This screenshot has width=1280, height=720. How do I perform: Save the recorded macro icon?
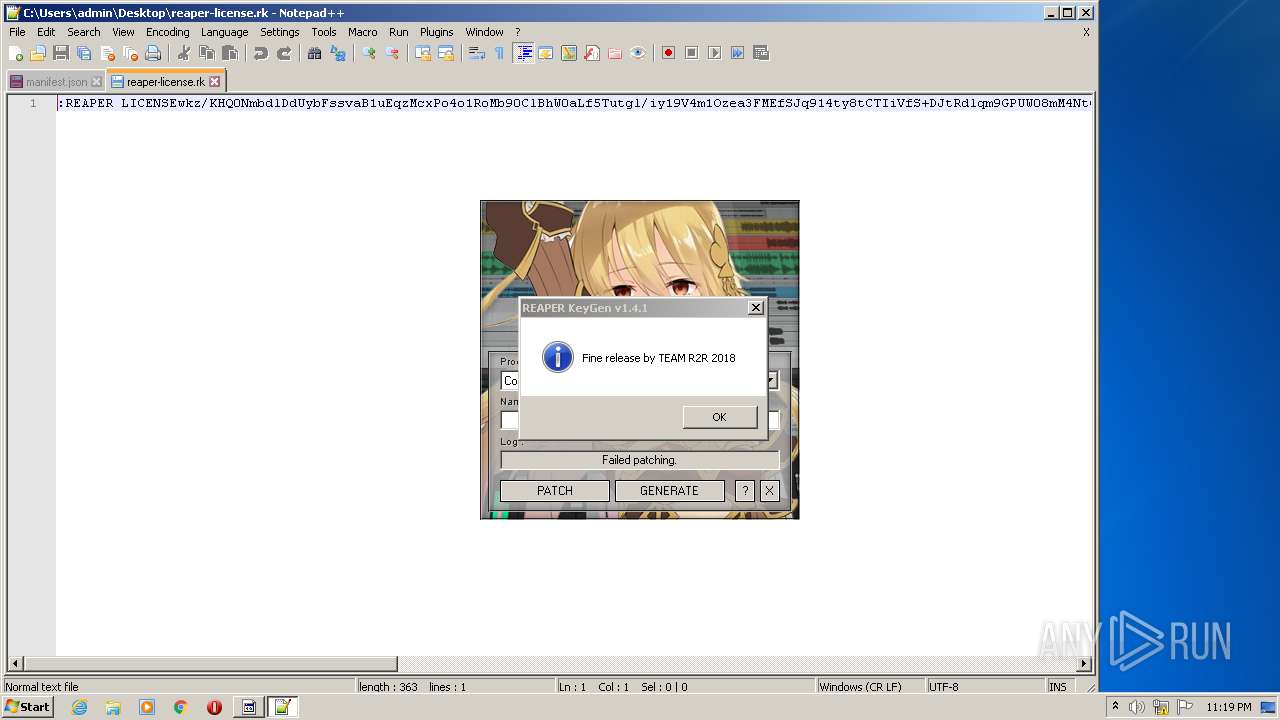(760, 53)
